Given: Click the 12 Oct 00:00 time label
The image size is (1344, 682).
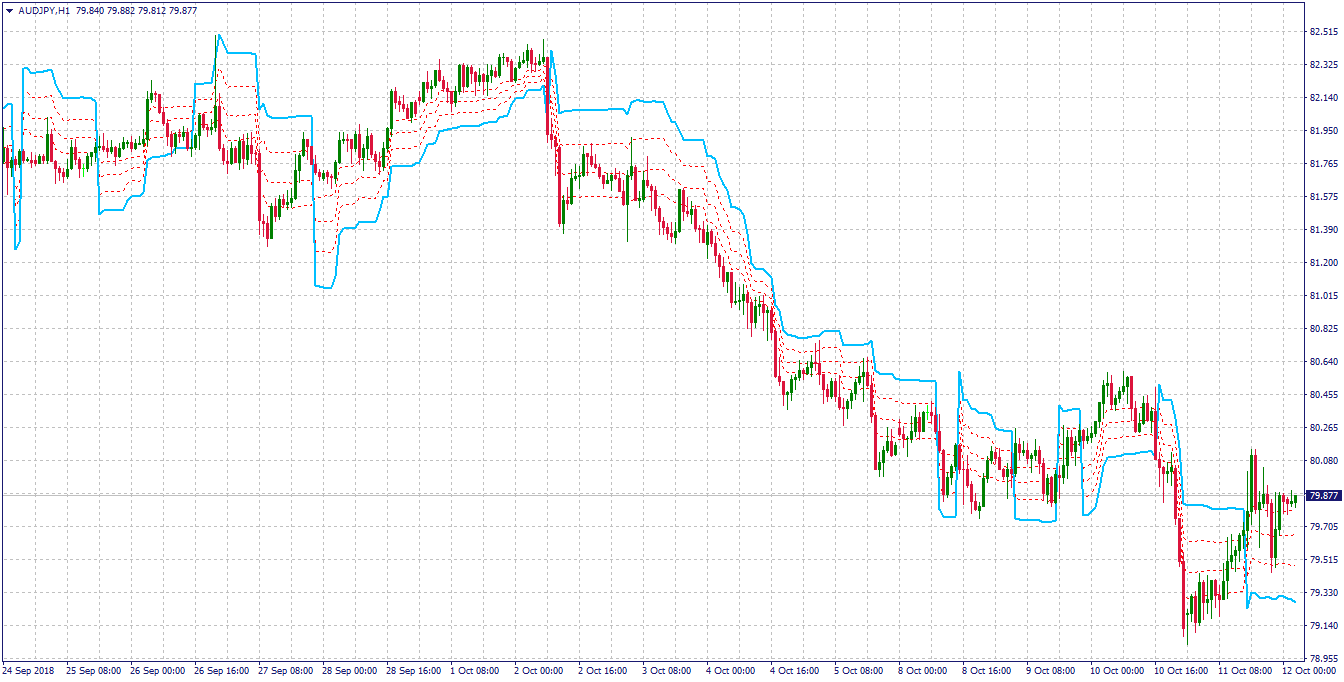Looking at the screenshot, I should [x=1308, y=672].
